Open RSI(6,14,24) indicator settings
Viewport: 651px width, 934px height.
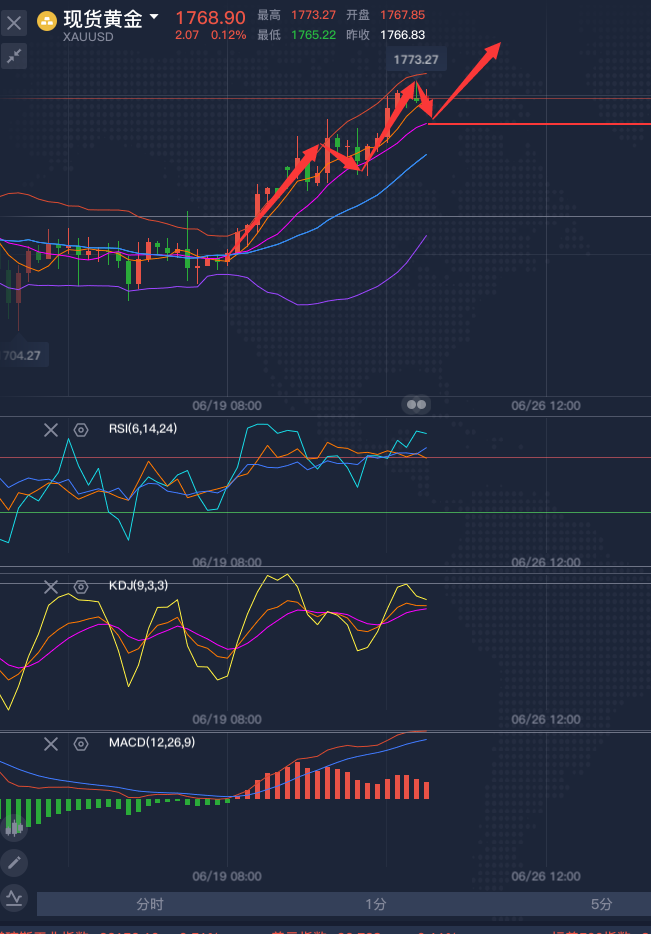coord(81,430)
